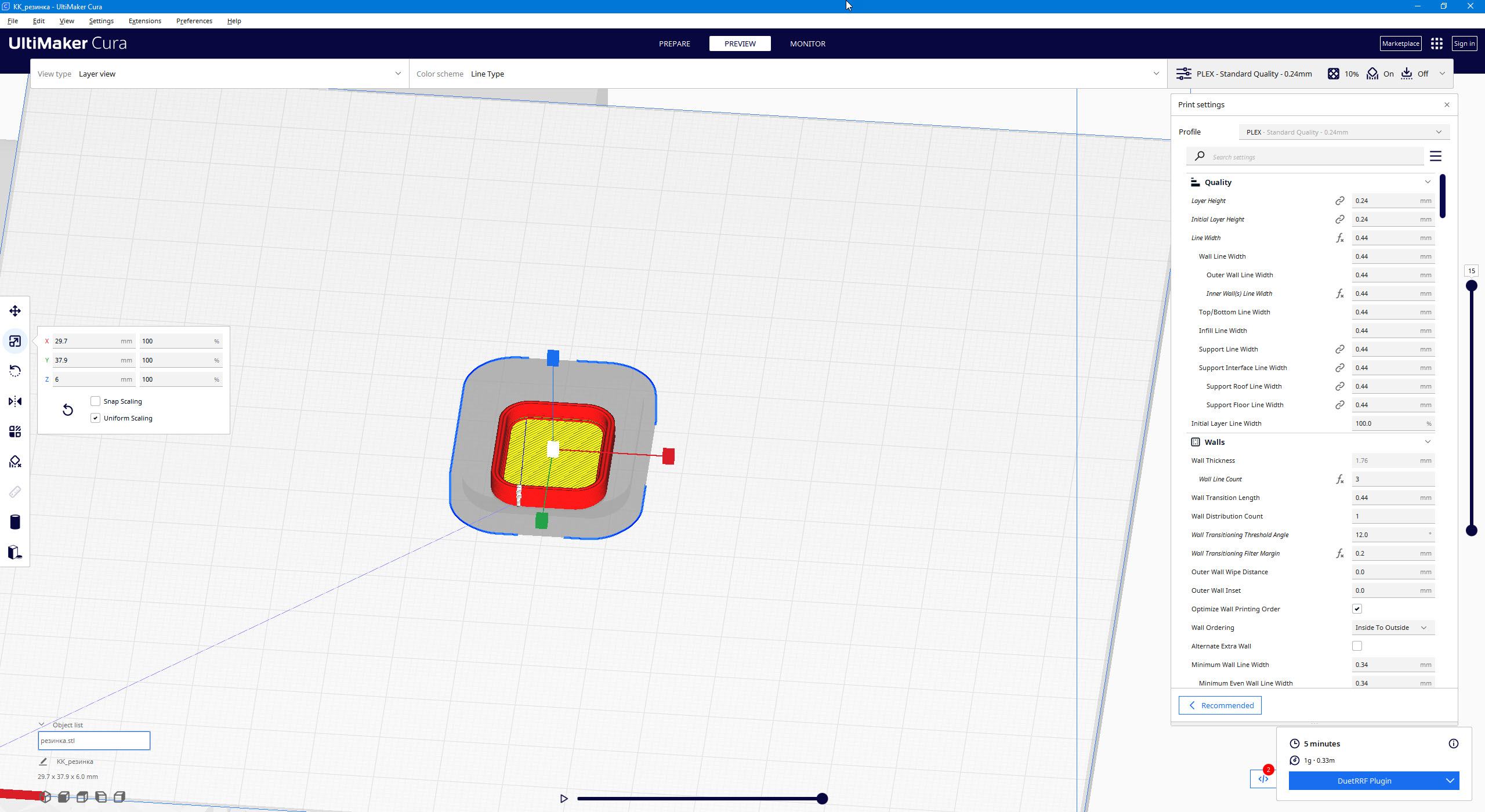
Task: Click the Recommended button
Action: point(1219,705)
